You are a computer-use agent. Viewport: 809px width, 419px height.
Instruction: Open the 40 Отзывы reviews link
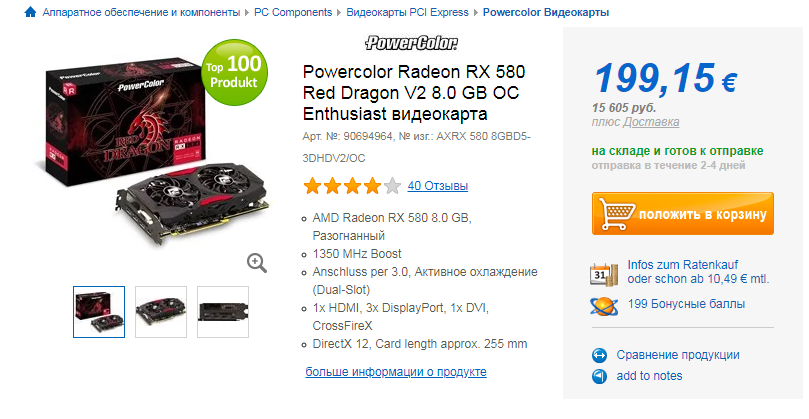[x=438, y=186]
